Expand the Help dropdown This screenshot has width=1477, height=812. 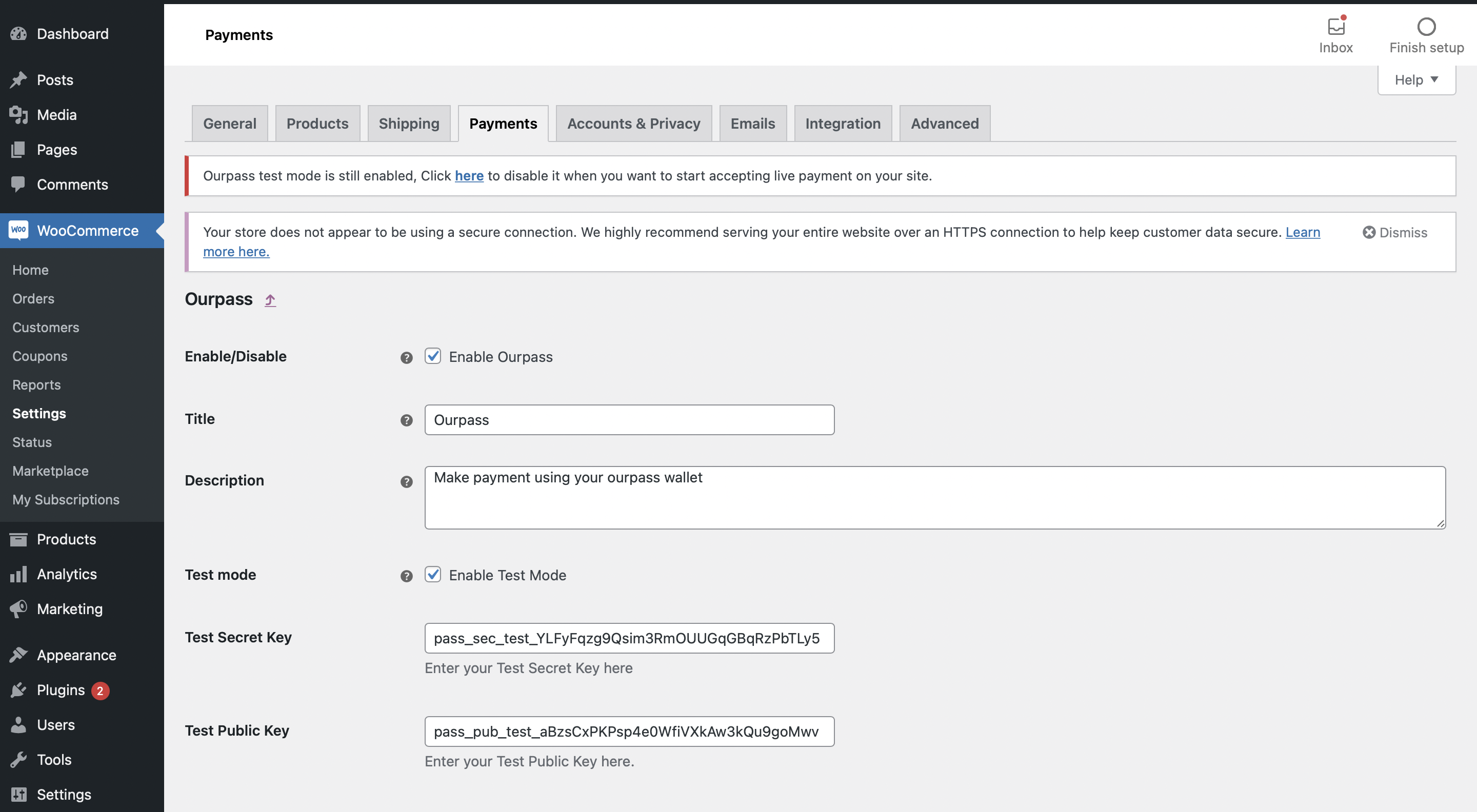[1416, 79]
